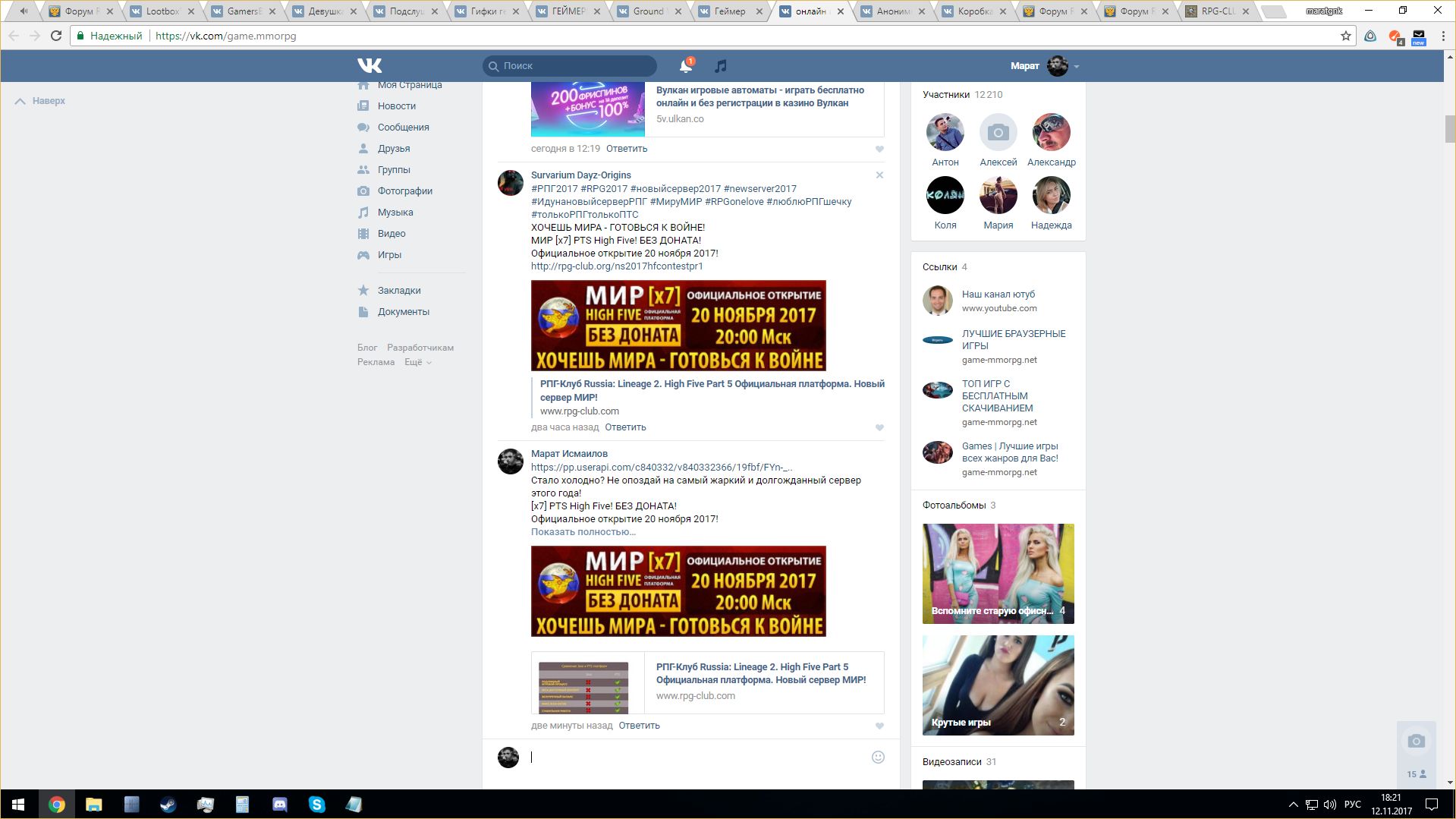
Task: Open the ЛУЧШИЕ БРАУЗЕРНЫЕ ИГРЫ link
Action: 1014,340
